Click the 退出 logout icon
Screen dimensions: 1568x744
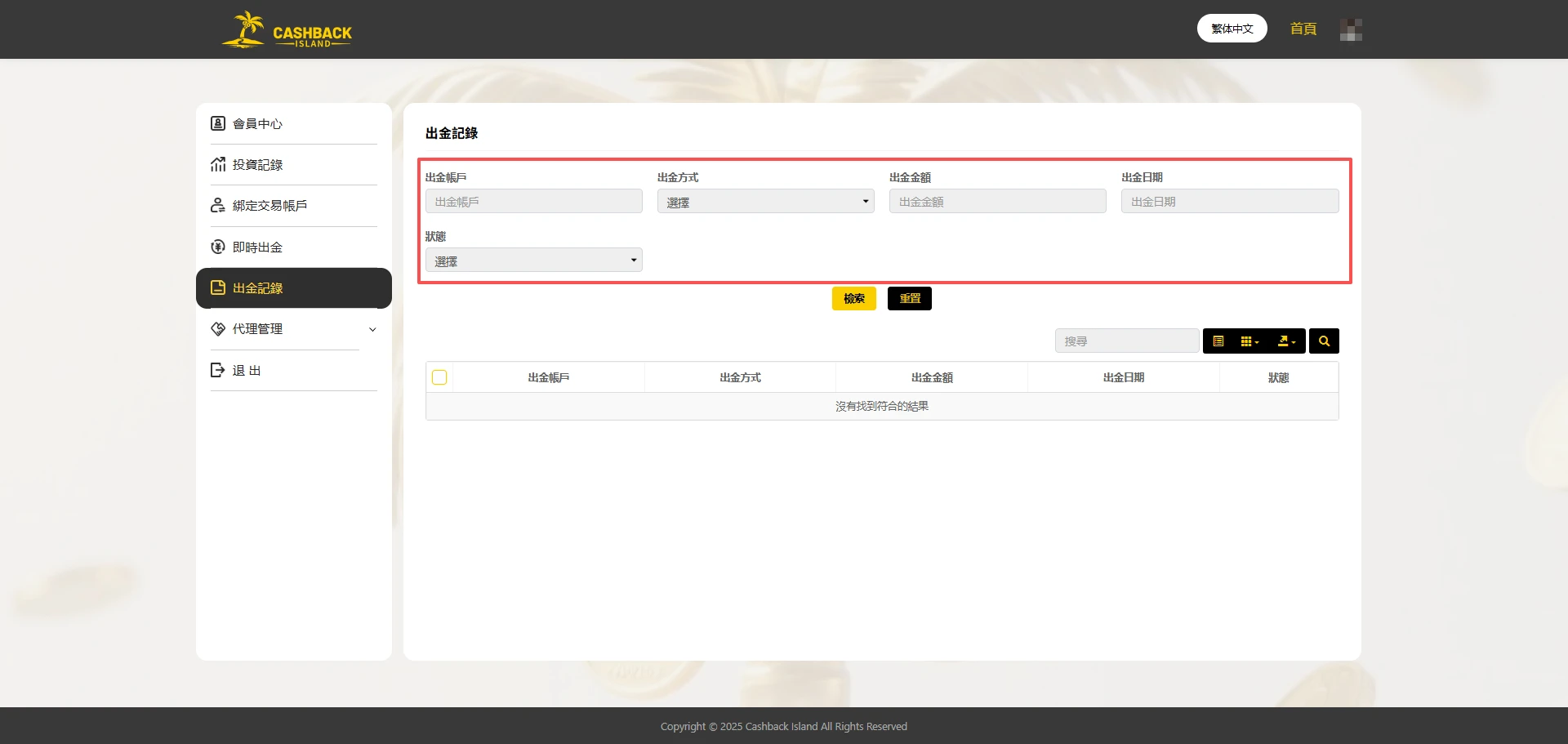pyautogui.click(x=217, y=369)
